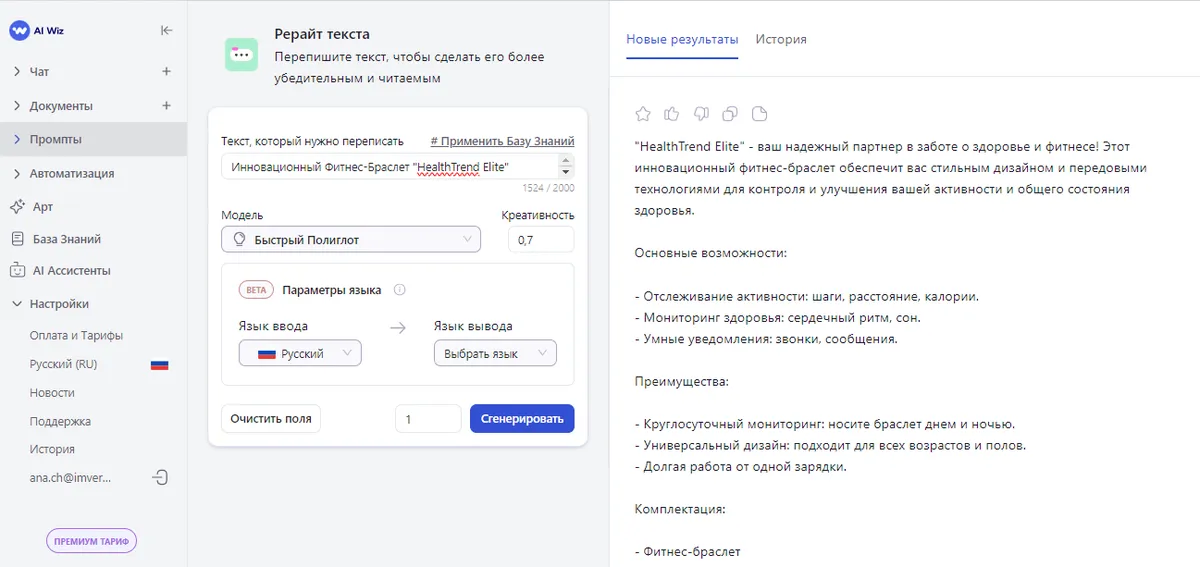Viewport: 1200px width, 567px height.
Task: Click the Круглосуточный мониторинг line
Action: [825, 424]
